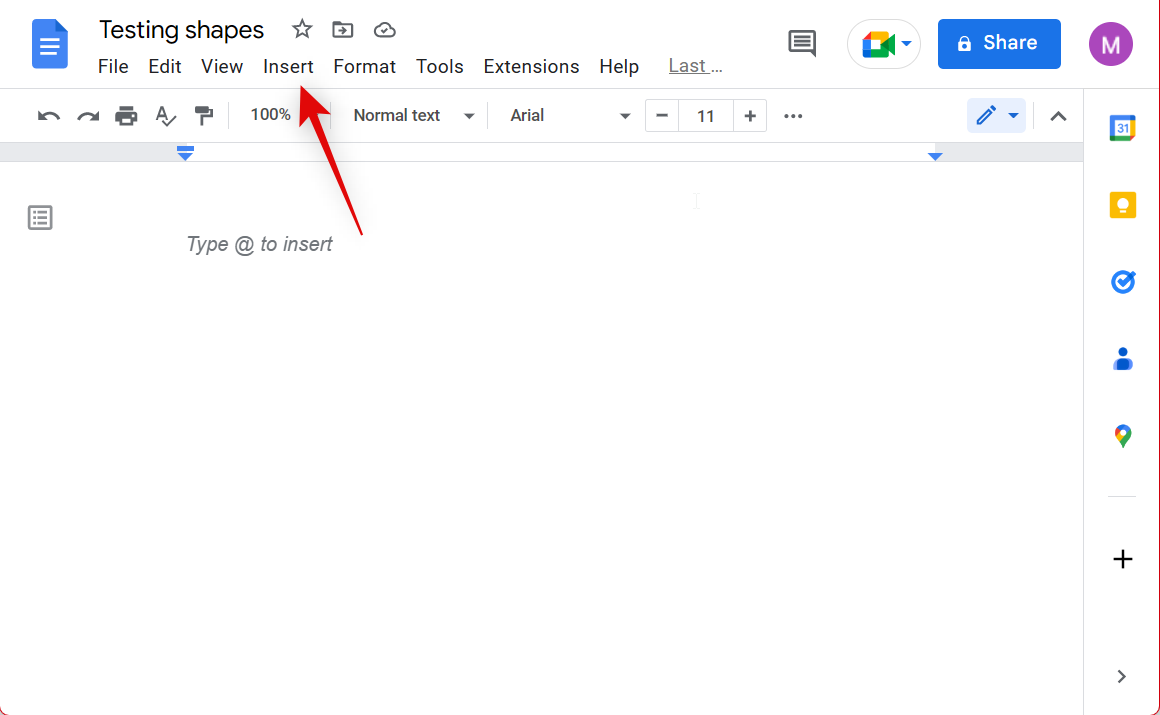Image resolution: width=1160 pixels, height=715 pixels.
Task: Open the Edit menu
Action: click(x=164, y=67)
